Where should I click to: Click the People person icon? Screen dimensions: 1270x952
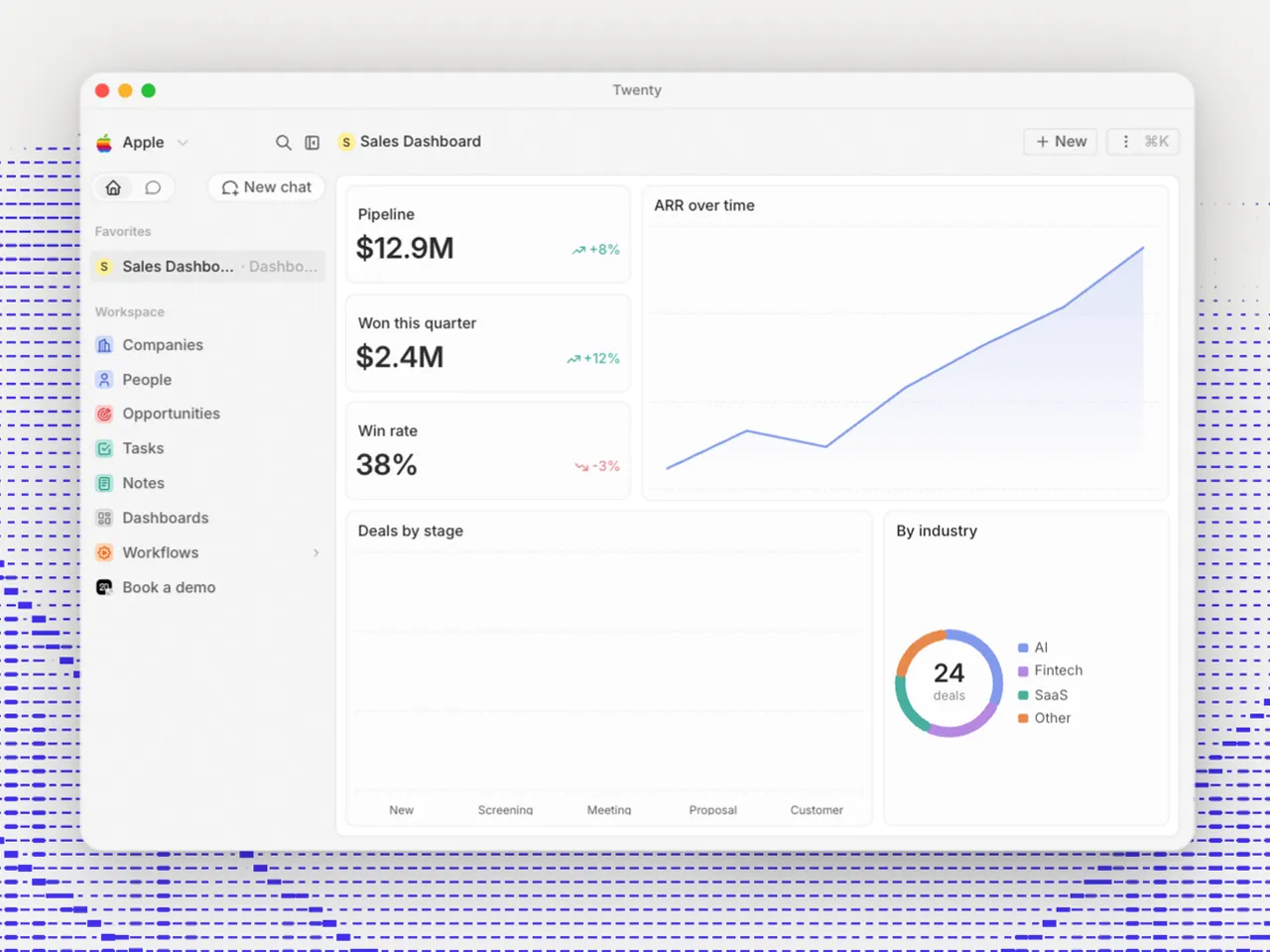[x=104, y=380]
